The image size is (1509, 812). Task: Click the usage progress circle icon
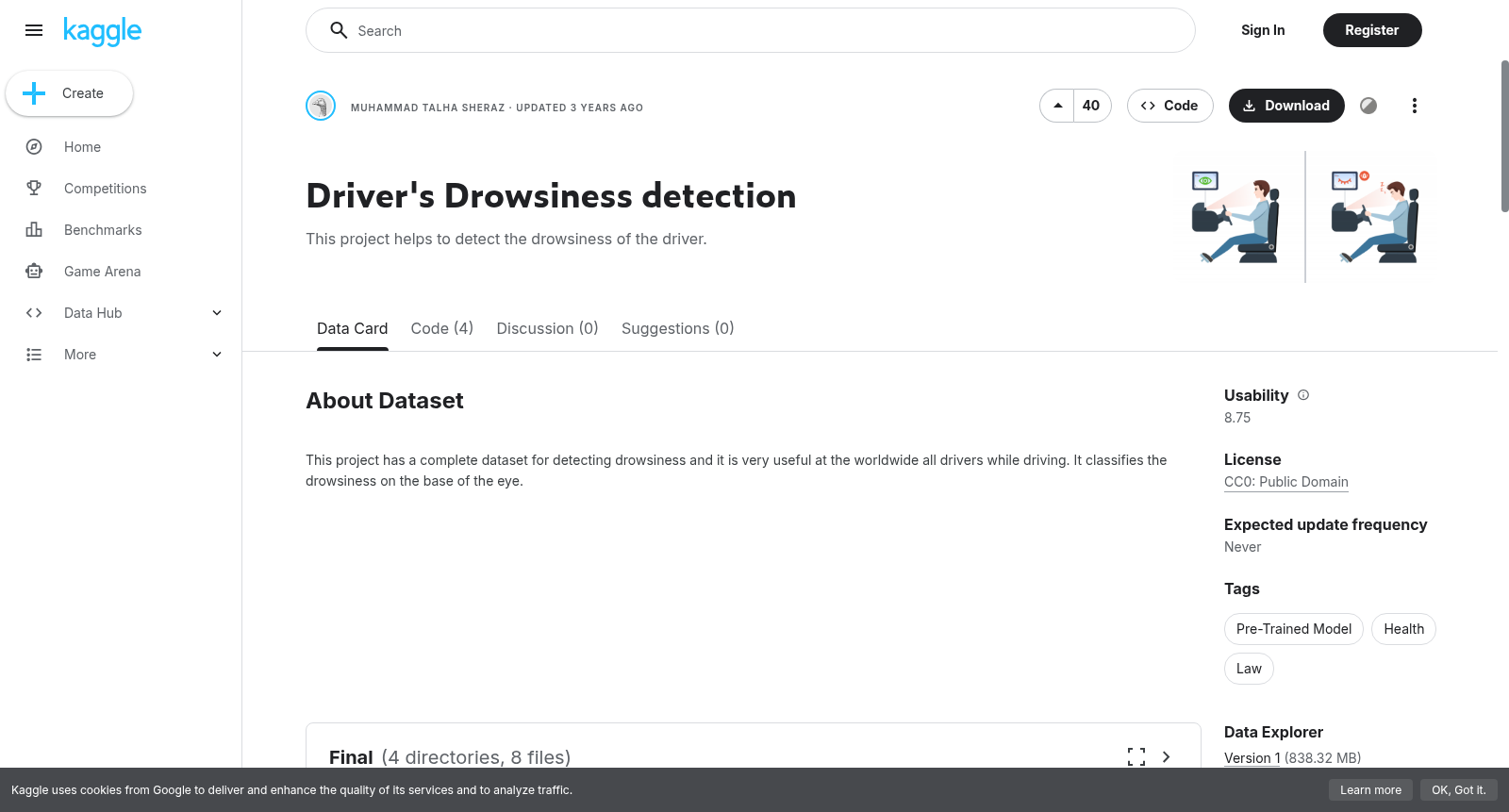click(1368, 106)
